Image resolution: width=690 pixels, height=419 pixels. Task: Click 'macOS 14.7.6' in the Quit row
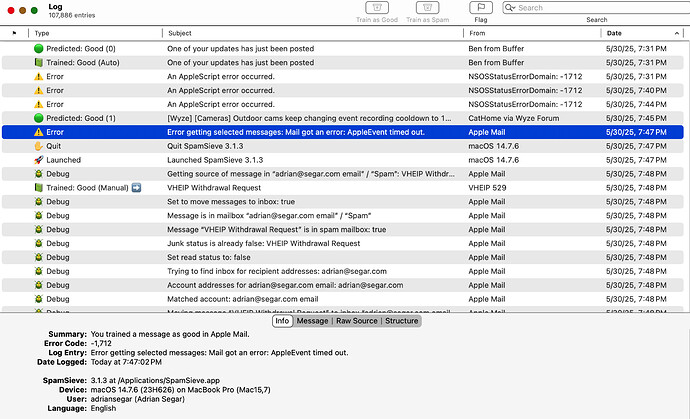493,146
